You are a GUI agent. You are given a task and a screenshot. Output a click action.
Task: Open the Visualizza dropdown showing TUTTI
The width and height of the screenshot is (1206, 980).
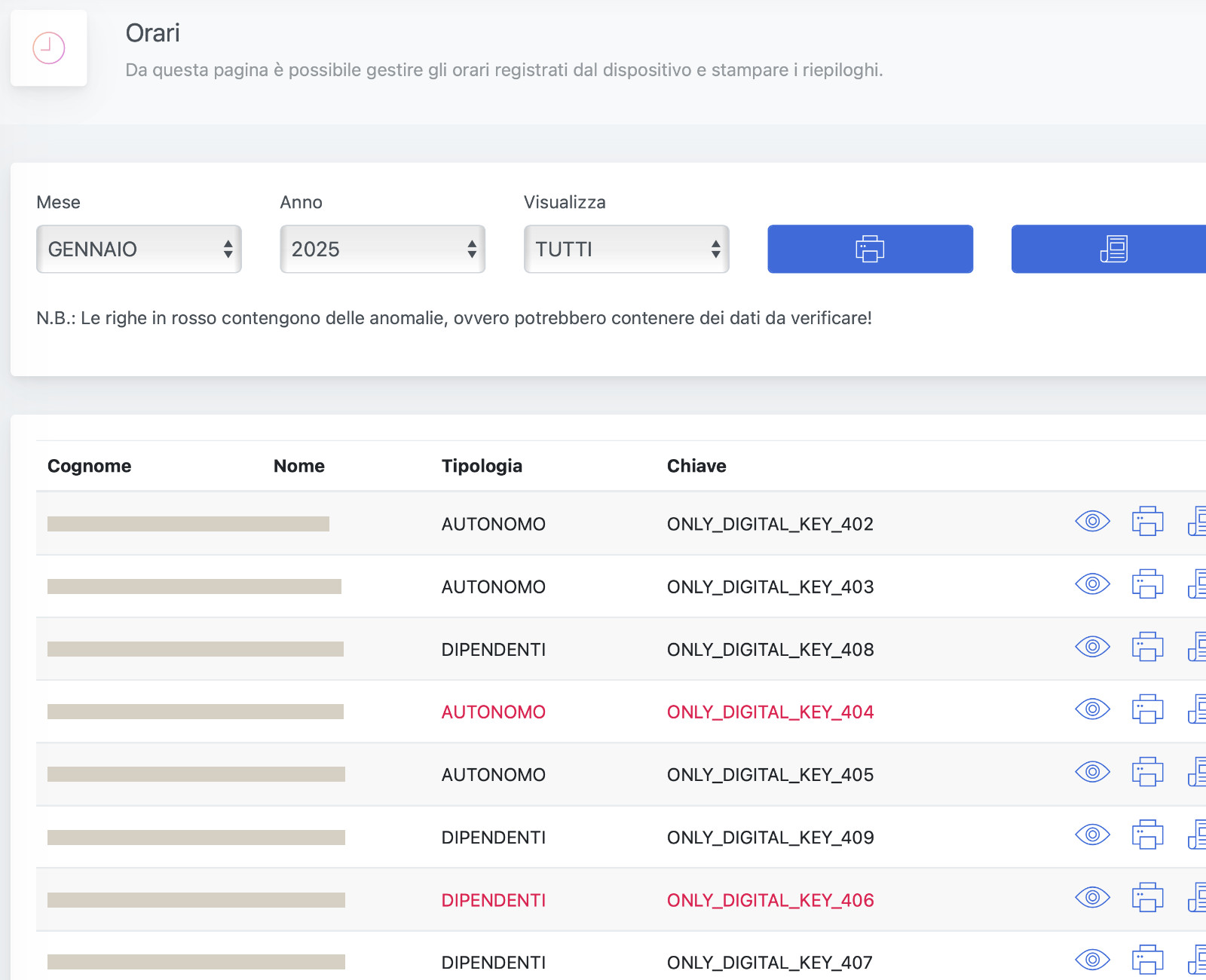626,249
